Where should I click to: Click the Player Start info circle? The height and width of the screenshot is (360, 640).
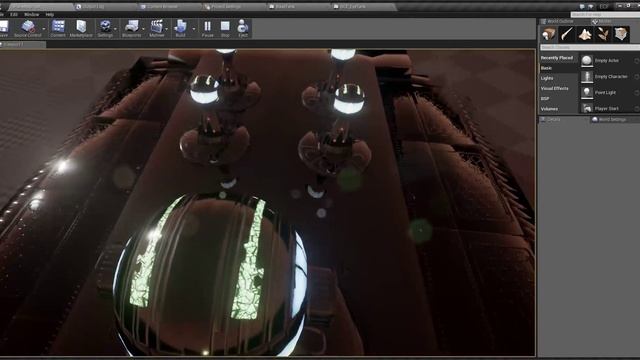click(x=637, y=109)
